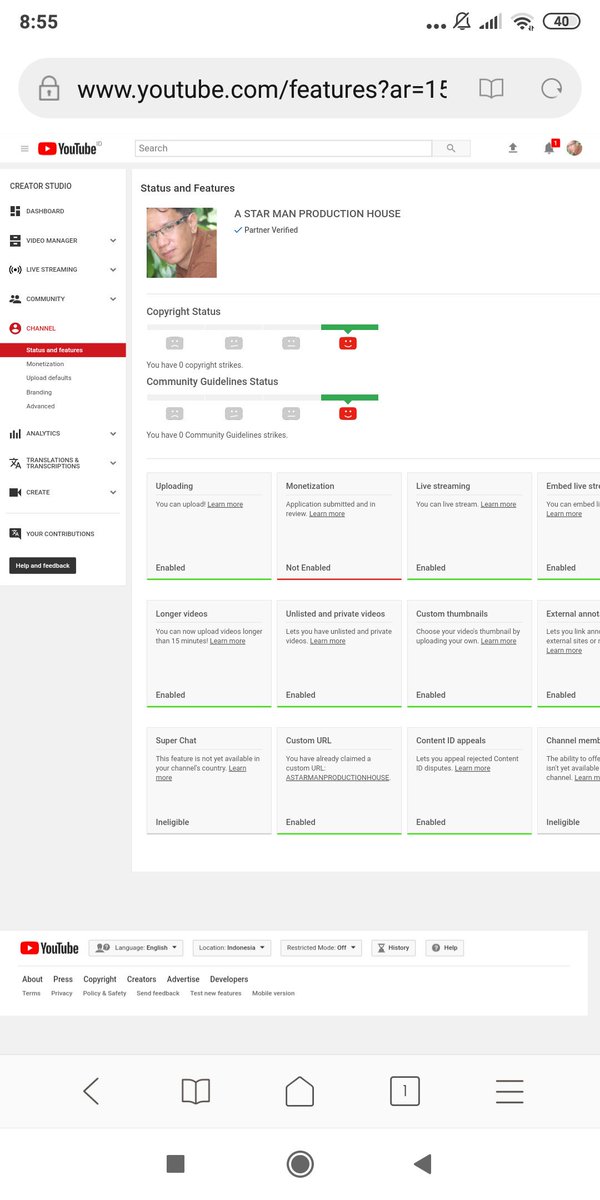Expand the Video Manager section chevron
The height and width of the screenshot is (1200, 600).
[113, 241]
